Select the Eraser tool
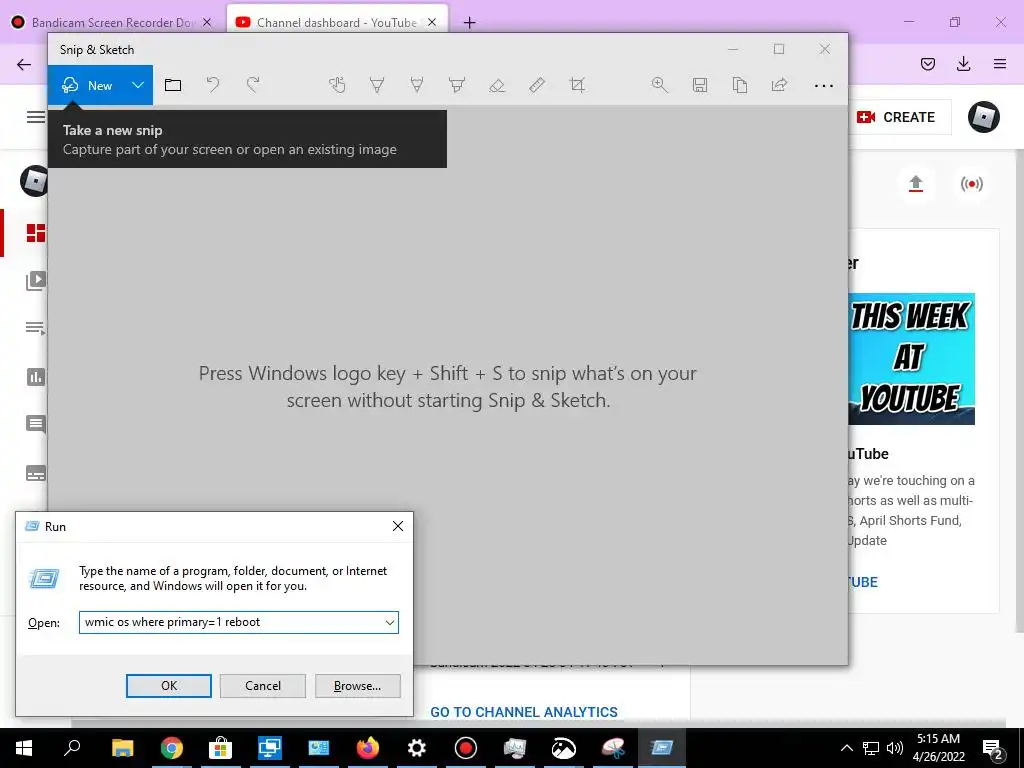The width and height of the screenshot is (1024, 768). pyautogui.click(x=497, y=85)
